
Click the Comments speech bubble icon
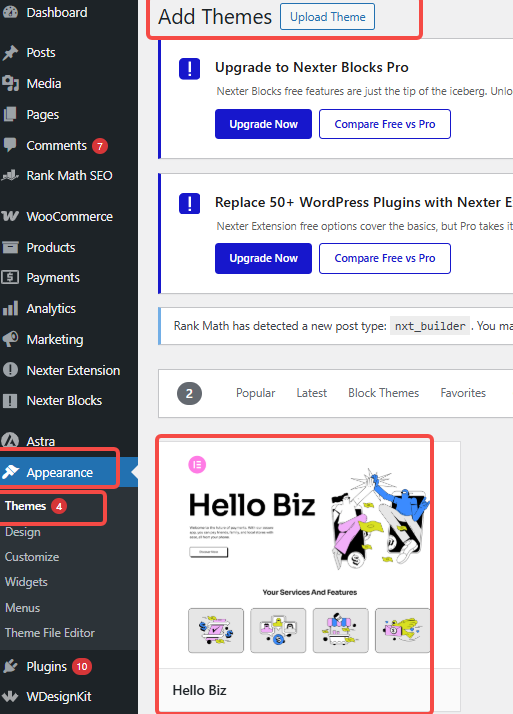point(10,145)
